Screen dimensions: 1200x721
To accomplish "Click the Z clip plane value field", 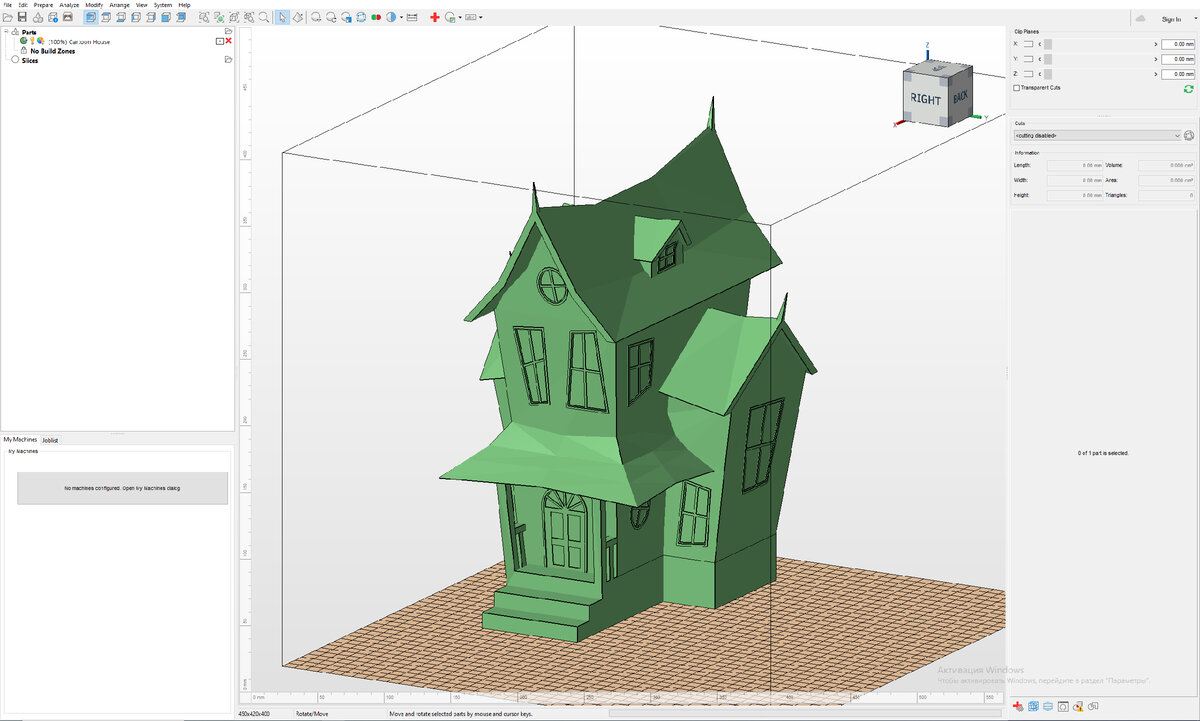I will point(1178,74).
